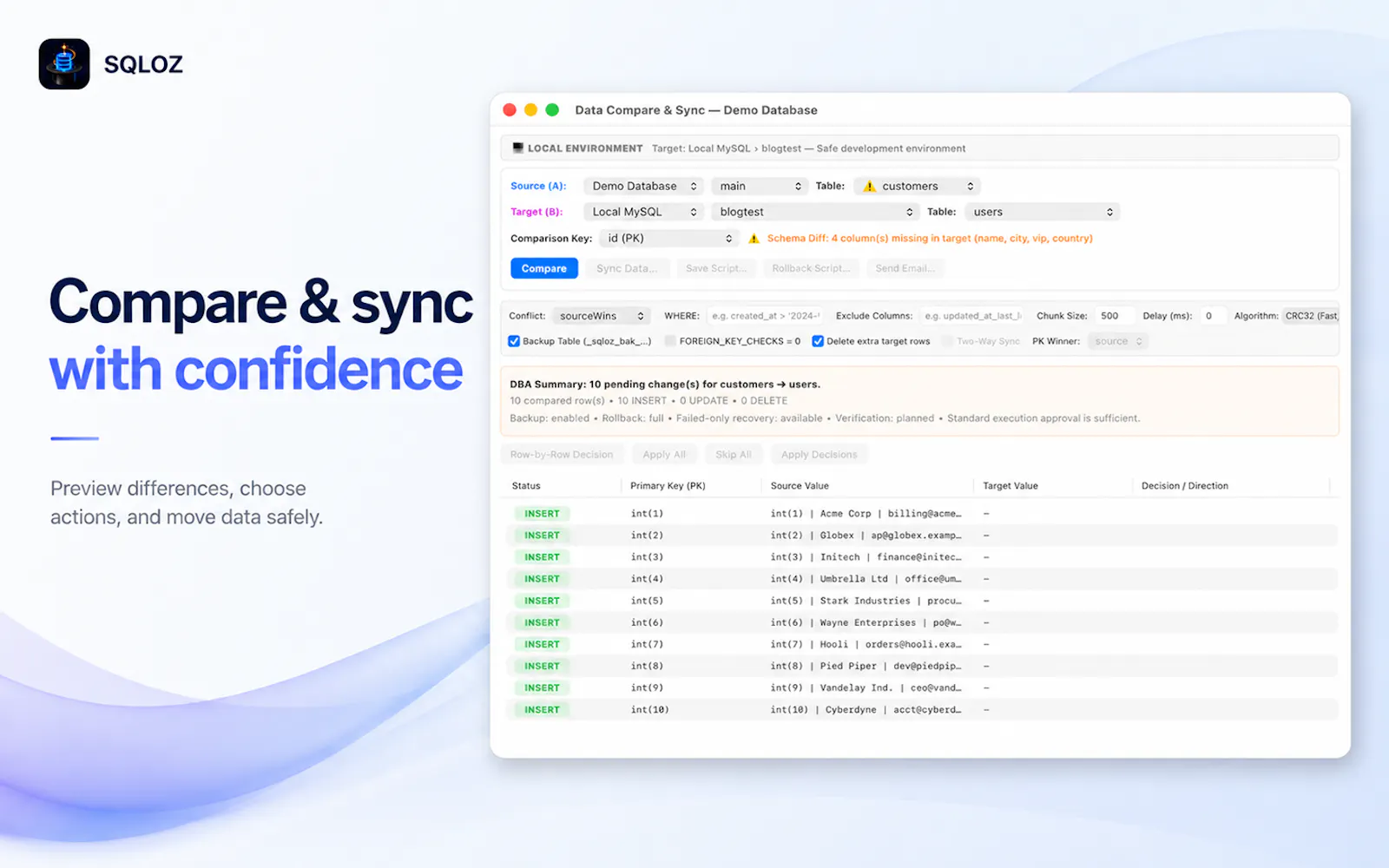1389x868 pixels.
Task: Click the Cyberdyne source value cell
Action: click(866, 709)
